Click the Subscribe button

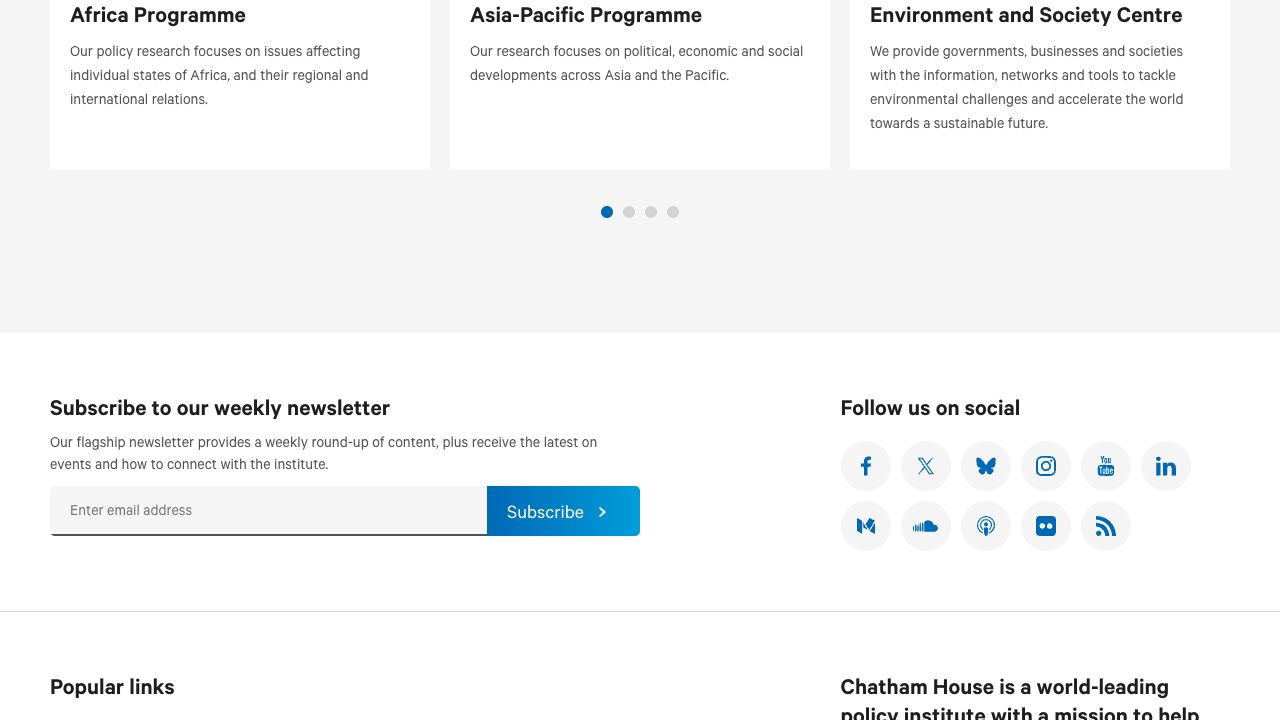(563, 511)
